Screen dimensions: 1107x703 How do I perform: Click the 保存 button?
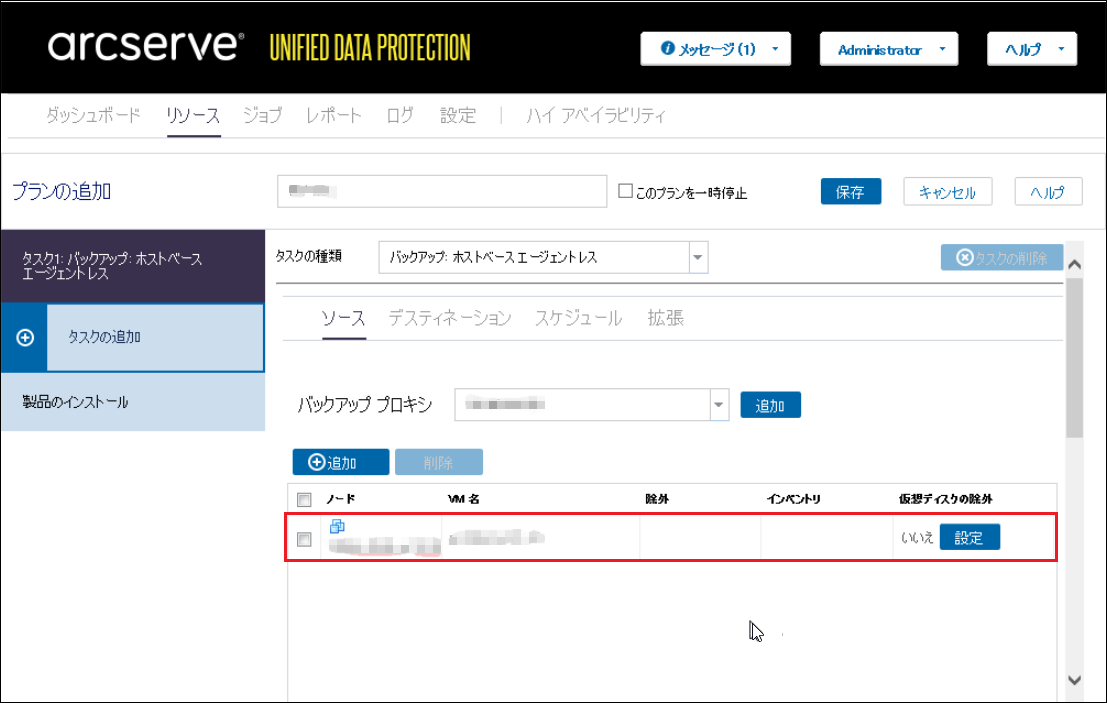pos(850,192)
